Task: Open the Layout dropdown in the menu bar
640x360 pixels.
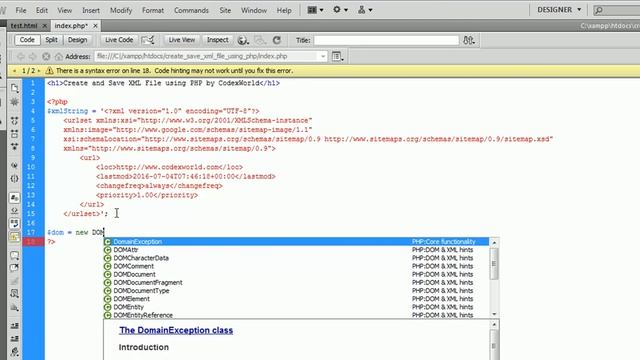Action: coord(315,10)
